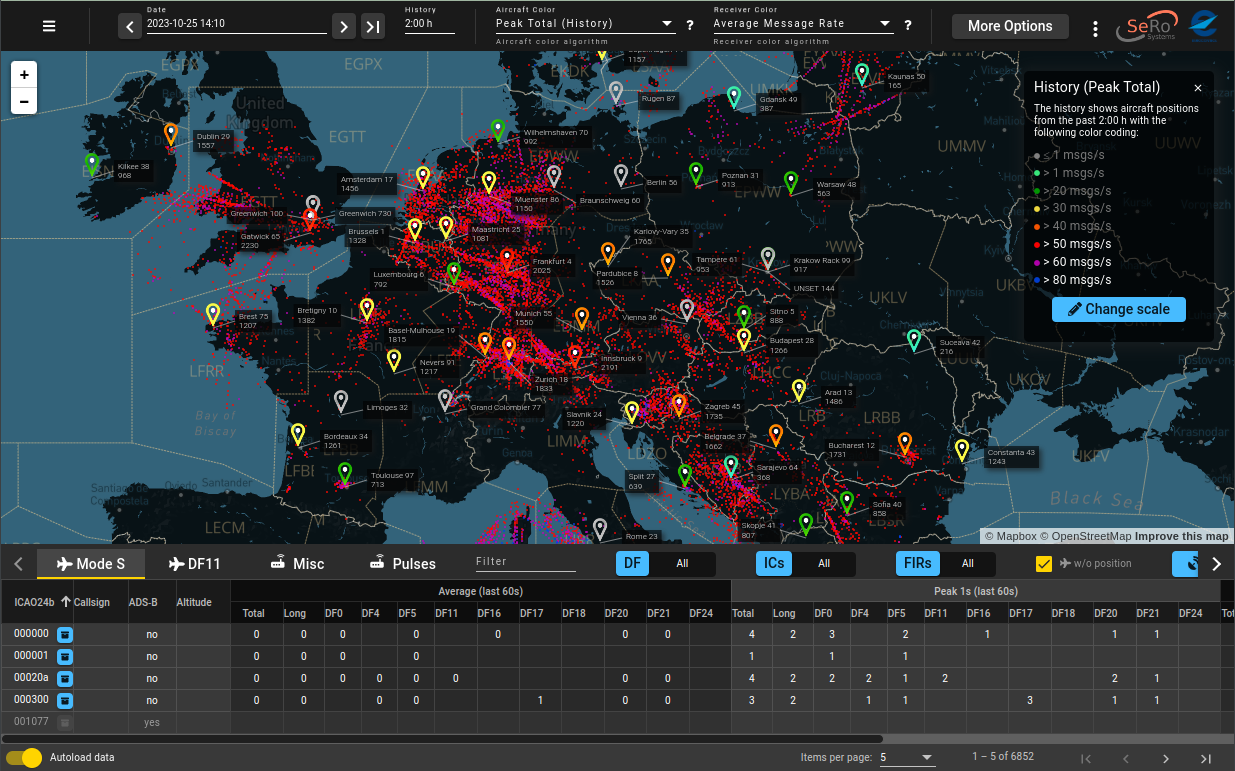The width and height of the screenshot is (1235, 771).
Task: Click the History duration field
Action: point(430,24)
